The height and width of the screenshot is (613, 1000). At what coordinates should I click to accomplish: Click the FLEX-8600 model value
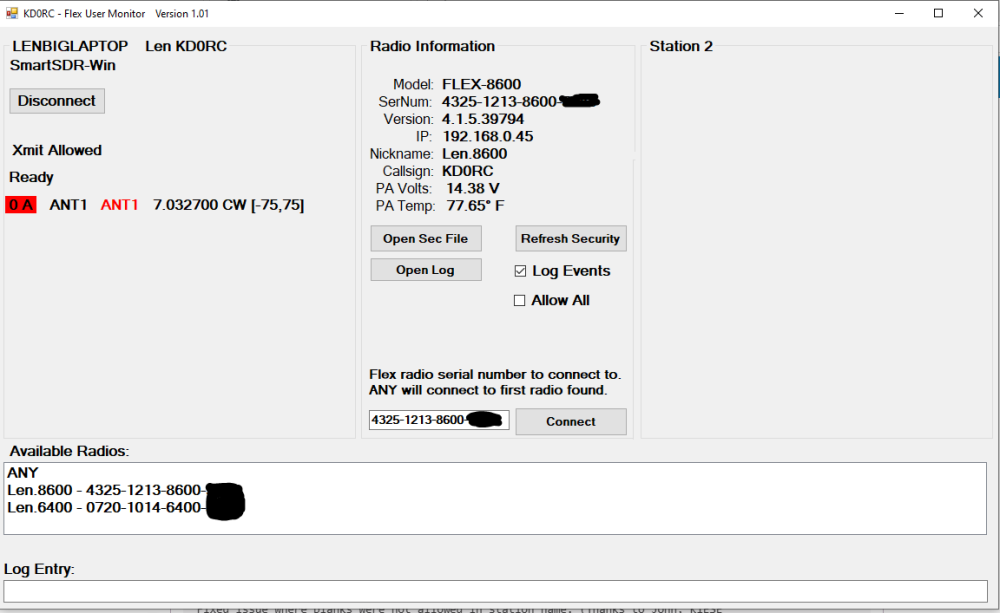(x=482, y=84)
